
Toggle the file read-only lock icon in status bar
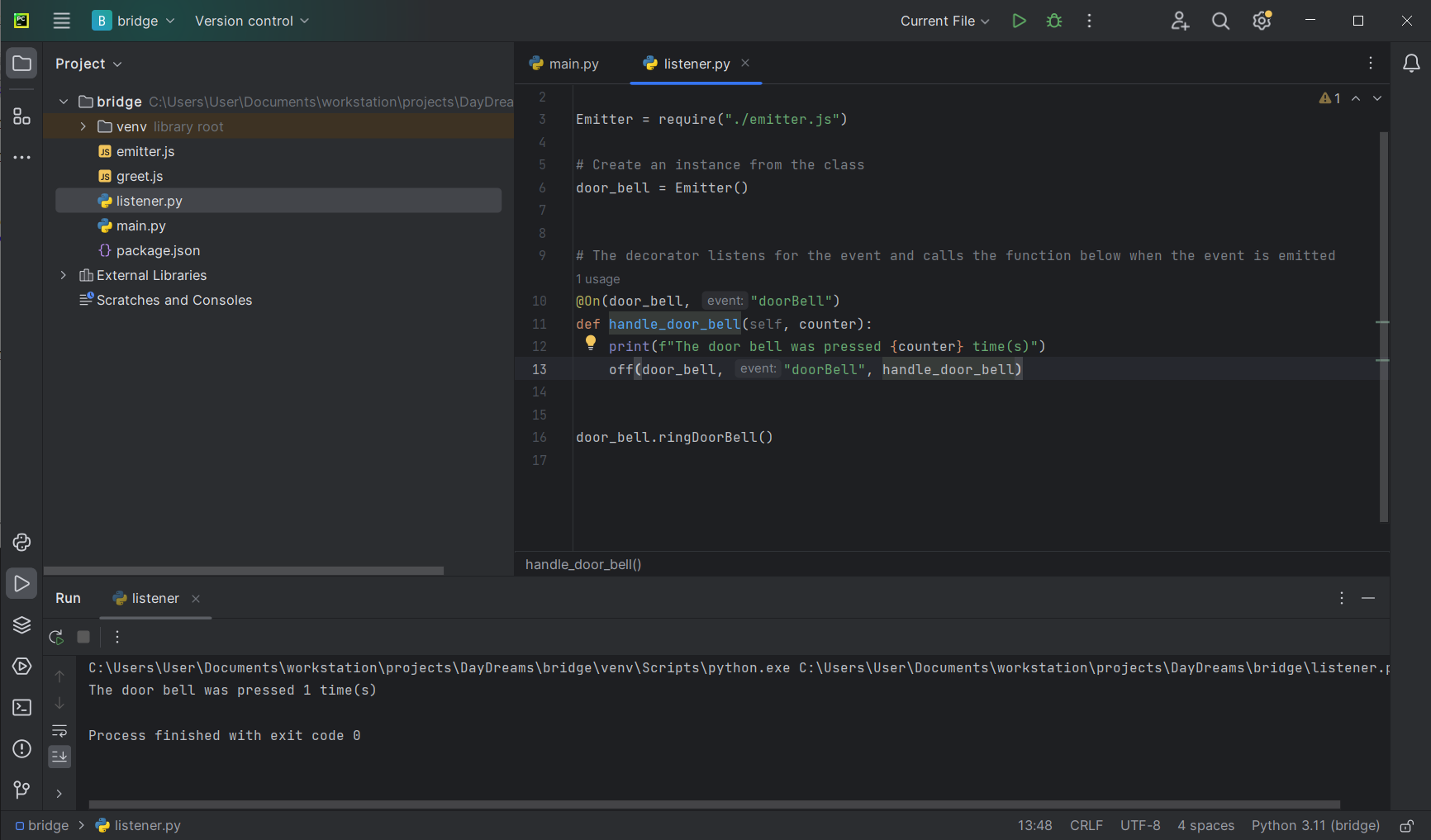click(1406, 826)
